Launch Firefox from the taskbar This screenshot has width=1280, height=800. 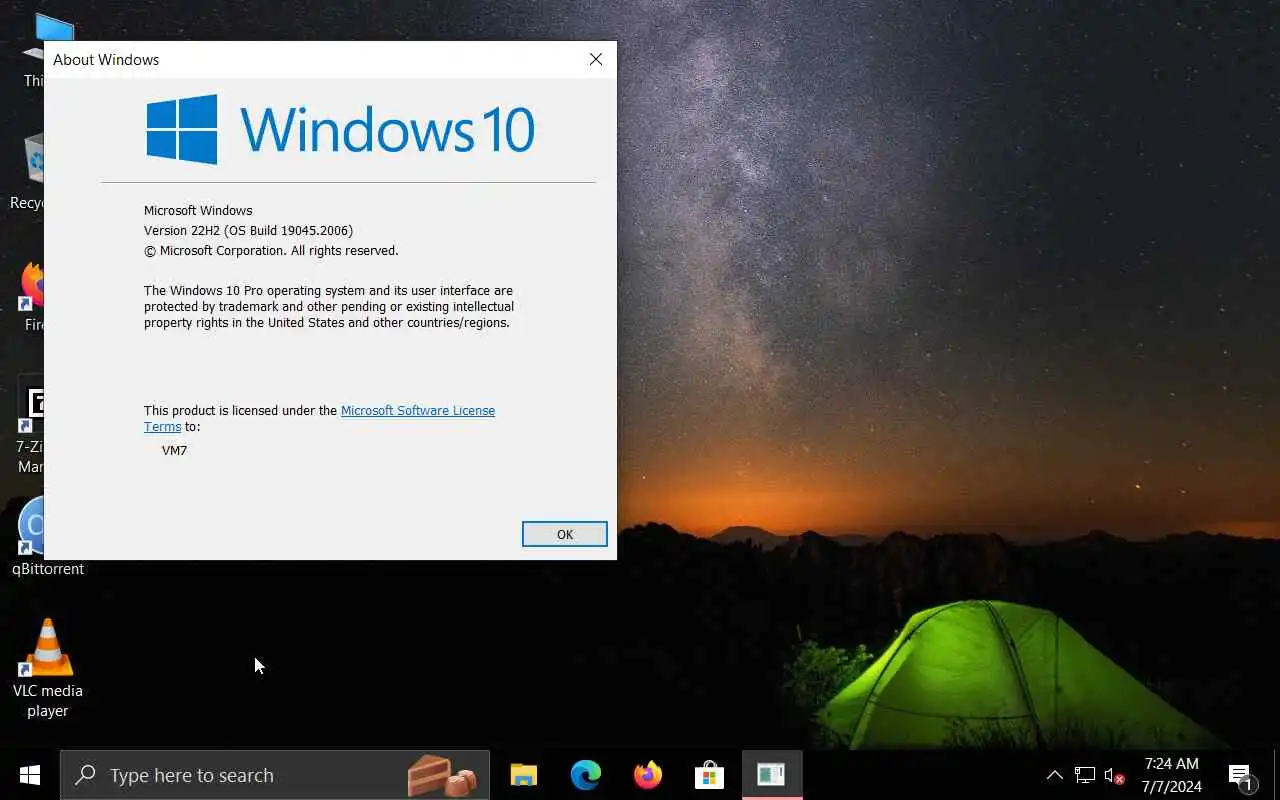click(648, 775)
